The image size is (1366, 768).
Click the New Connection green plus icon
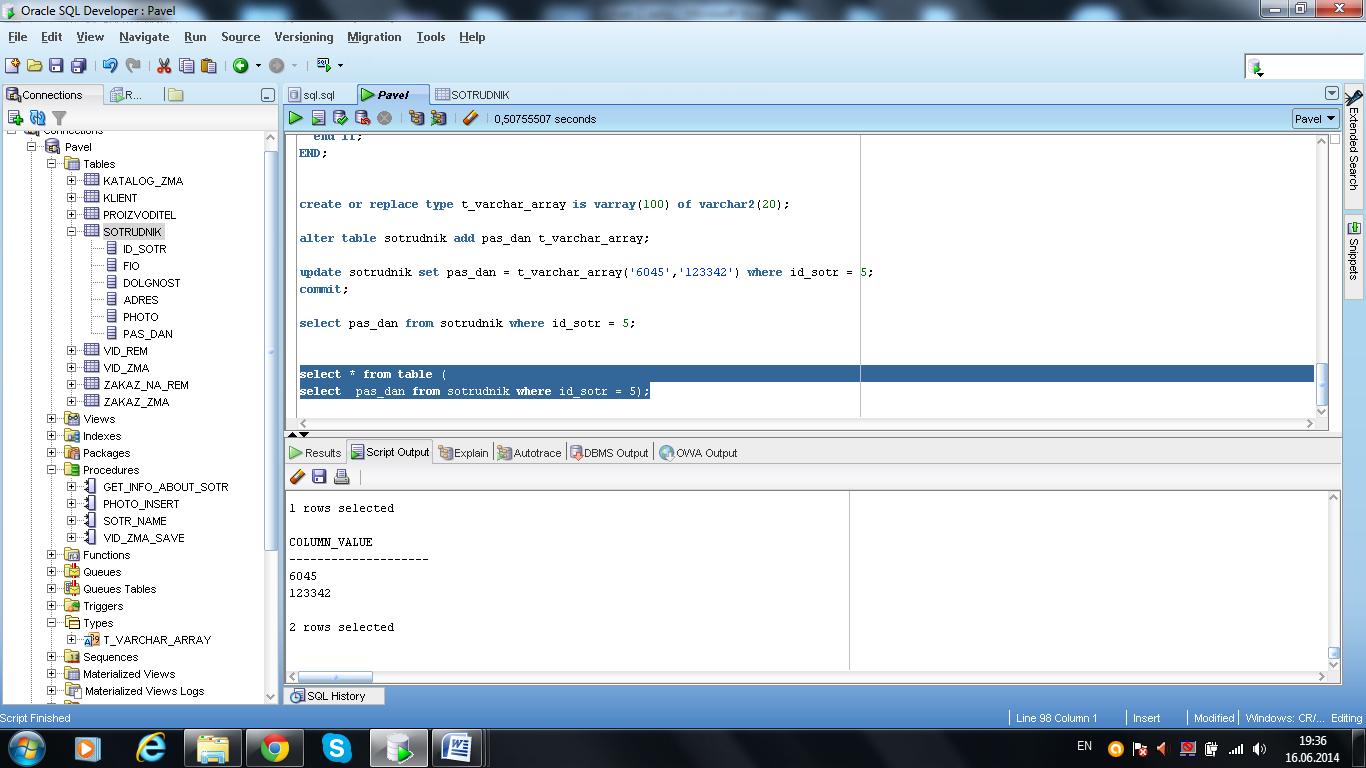15,118
